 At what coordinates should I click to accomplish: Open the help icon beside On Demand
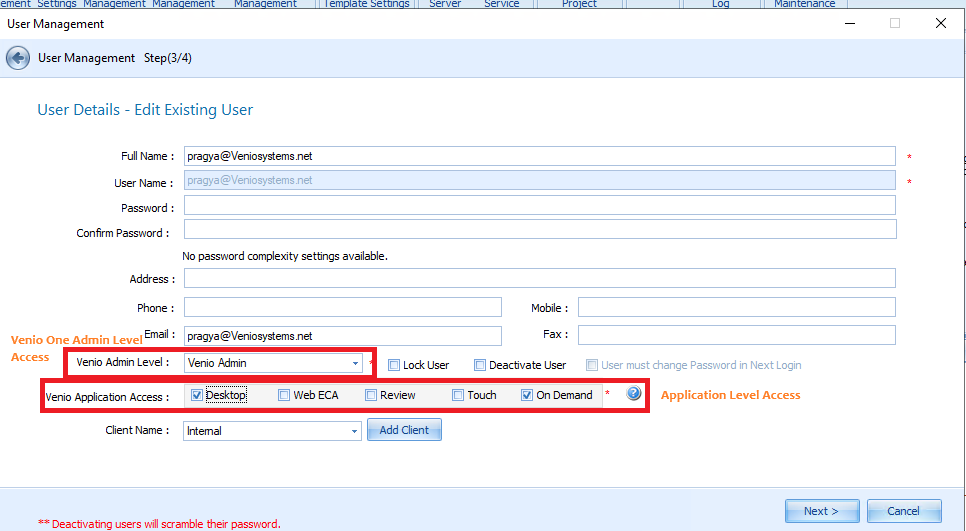(x=633, y=393)
